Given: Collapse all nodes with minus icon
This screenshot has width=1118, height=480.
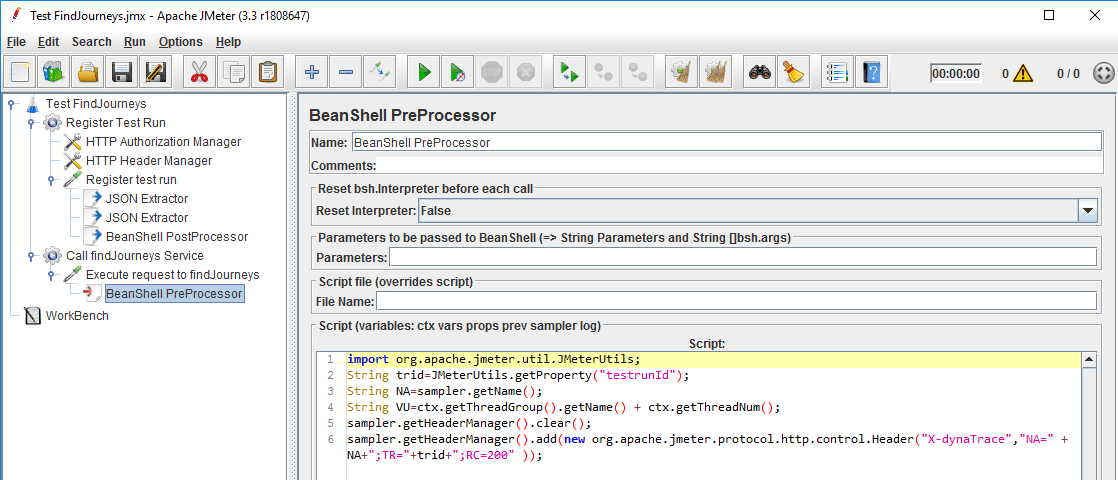Looking at the screenshot, I should click(345, 72).
